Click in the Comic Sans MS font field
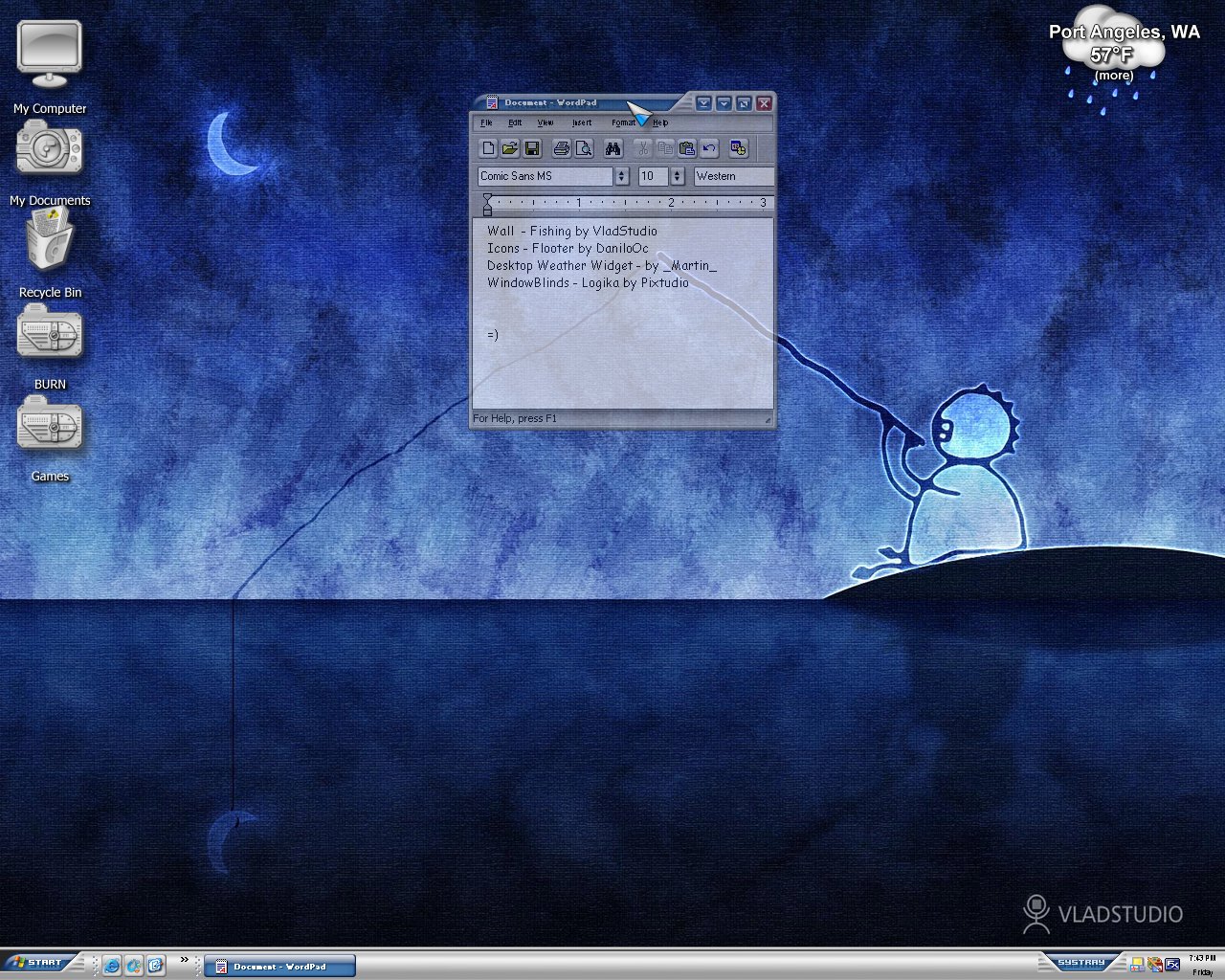 pos(546,176)
